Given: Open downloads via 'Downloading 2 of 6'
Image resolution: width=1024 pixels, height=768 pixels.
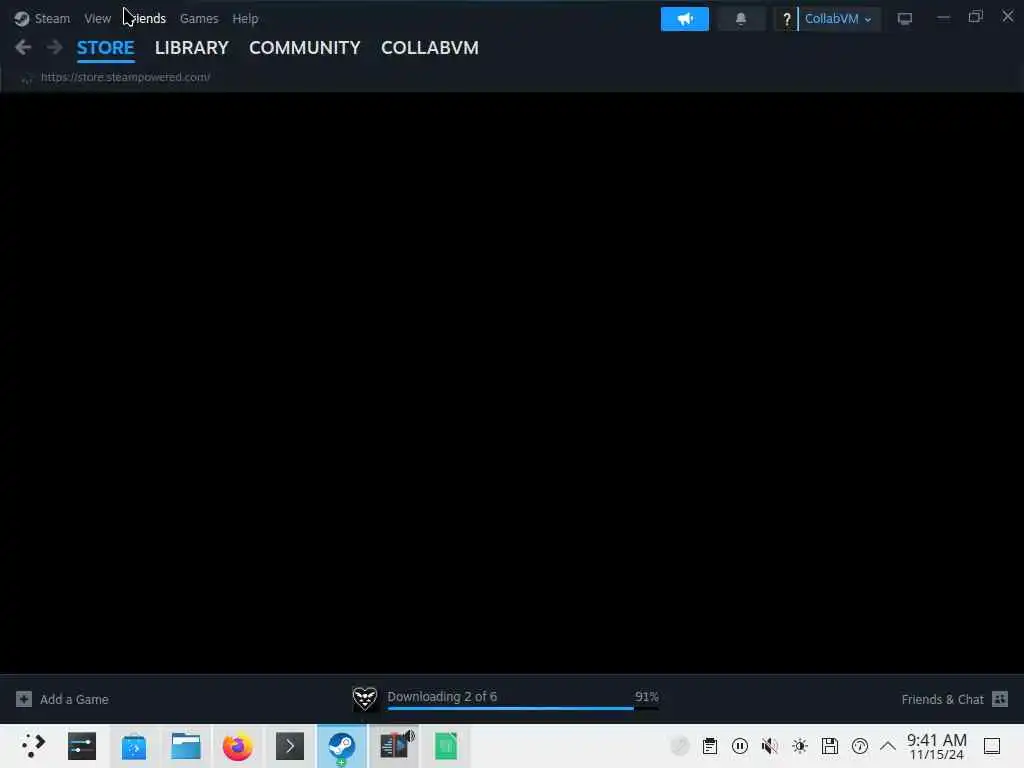Looking at the screenshot, I should [x=442, y=696].
